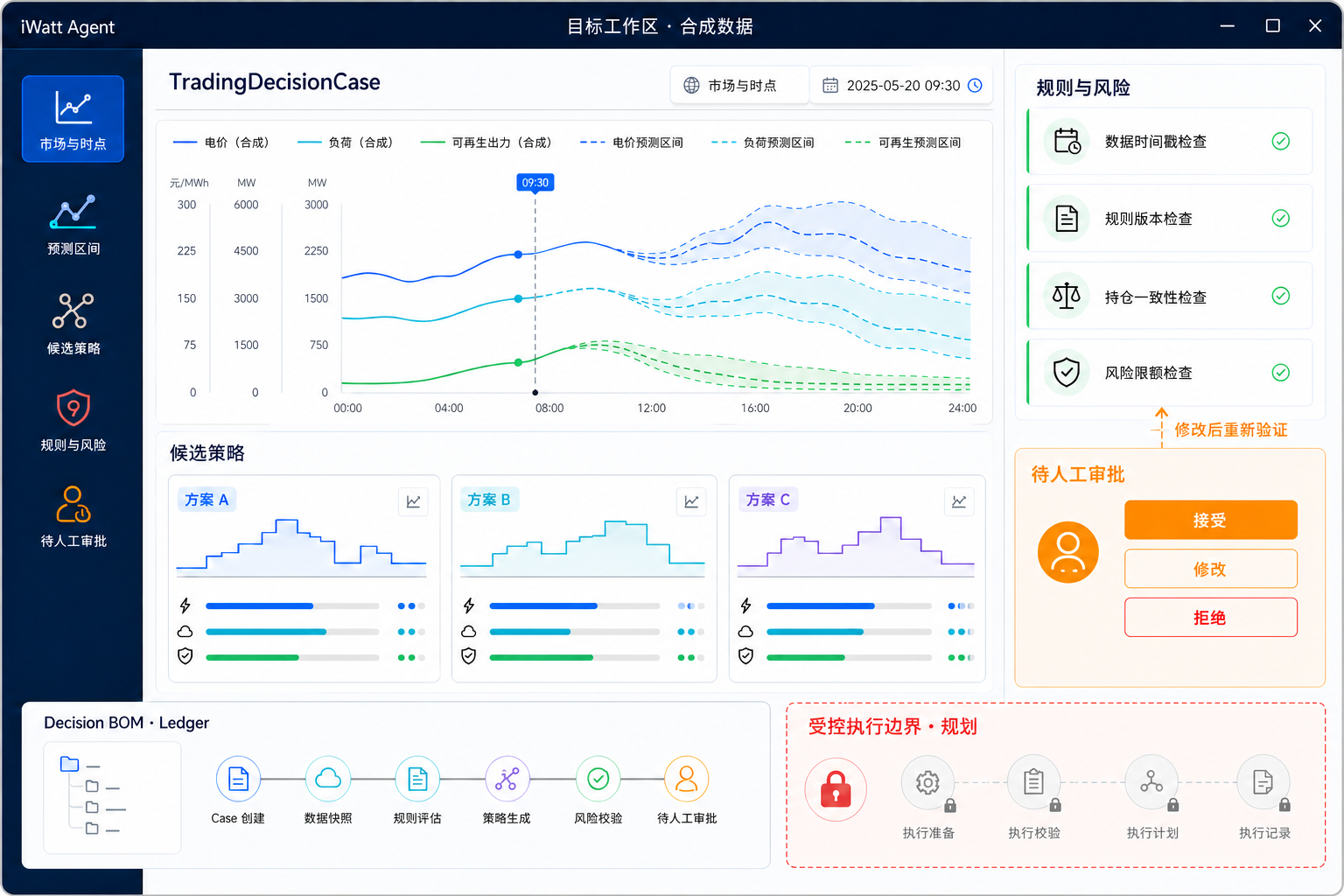Open chart icon on 方案 A card
The height and width of the screenshot is (896, 1344).
click(413, 501)
